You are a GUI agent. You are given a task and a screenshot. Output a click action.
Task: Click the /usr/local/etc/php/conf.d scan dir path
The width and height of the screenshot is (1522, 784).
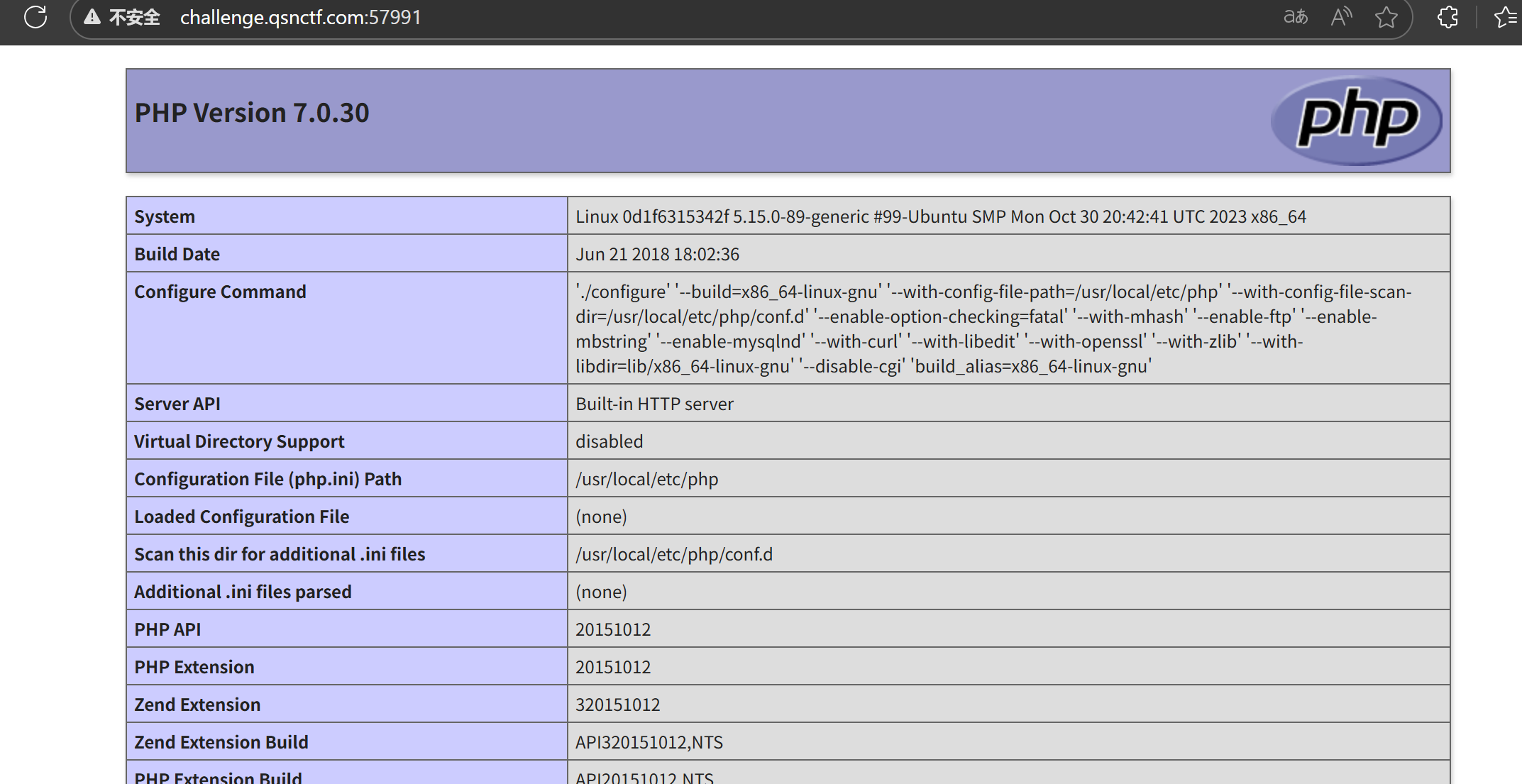tap(674, 554)
